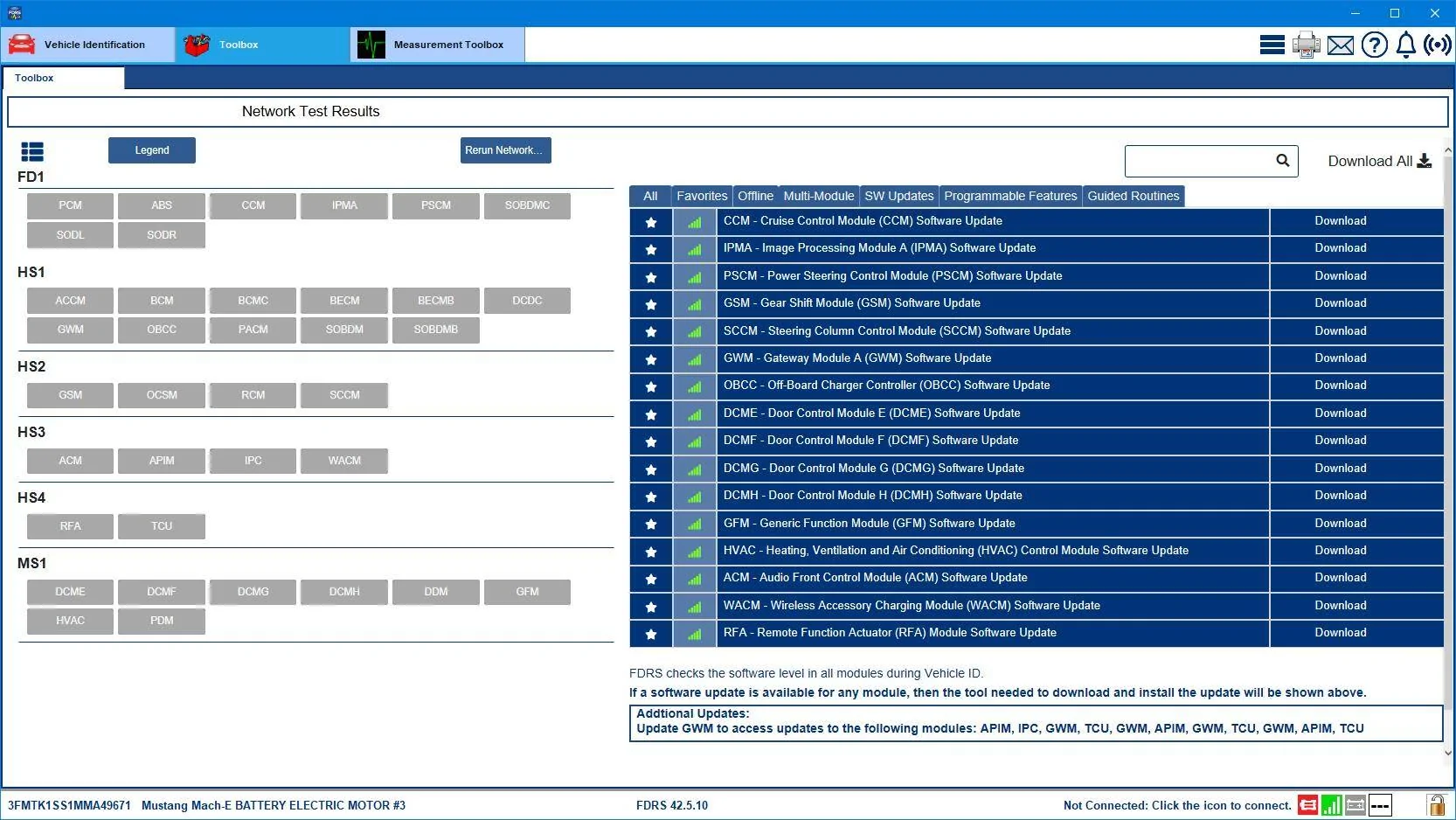Click the scrollbar down arrow at right
1456x820 pixels.
point(1448,753)
